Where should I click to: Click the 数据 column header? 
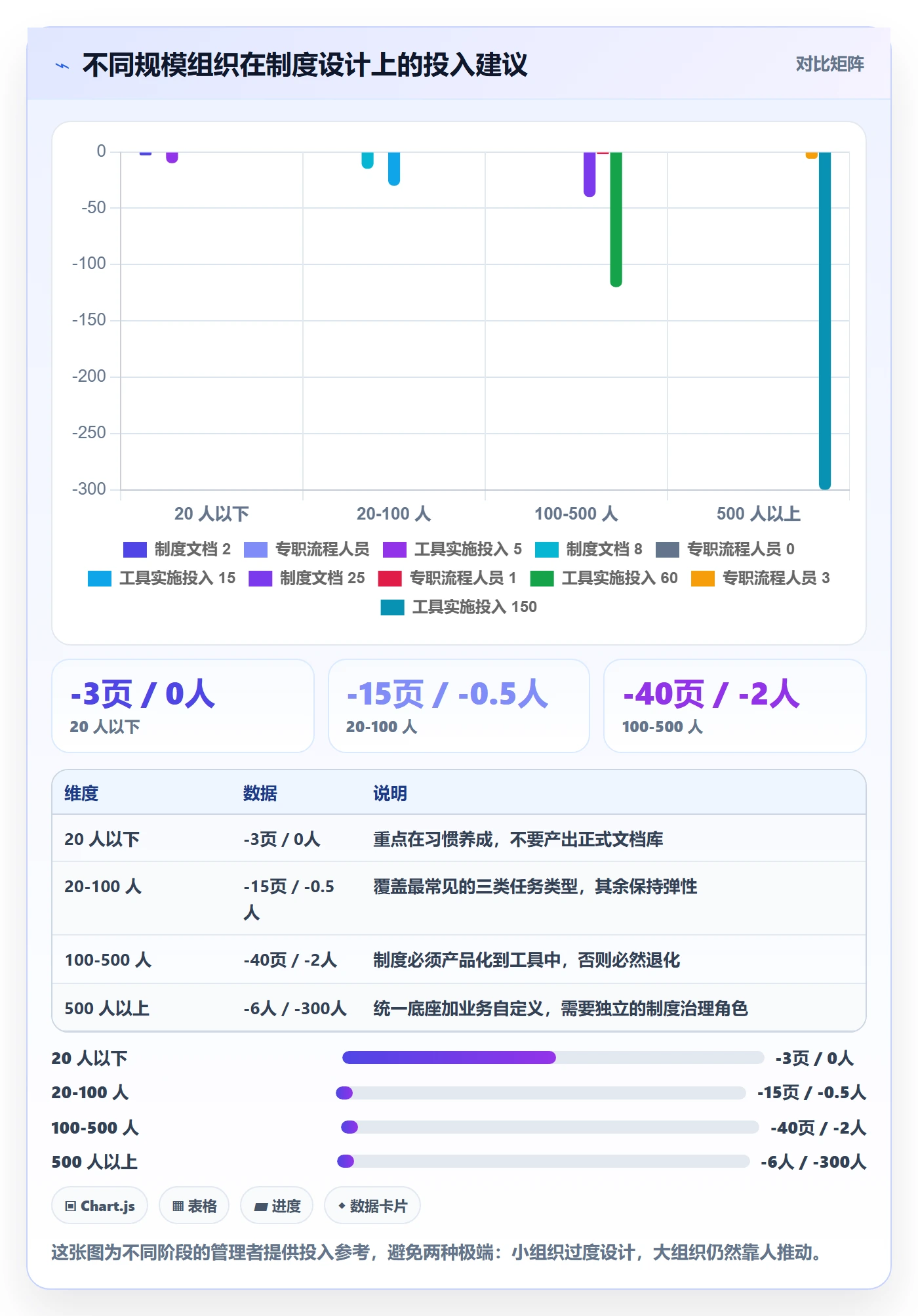point(260,793)
